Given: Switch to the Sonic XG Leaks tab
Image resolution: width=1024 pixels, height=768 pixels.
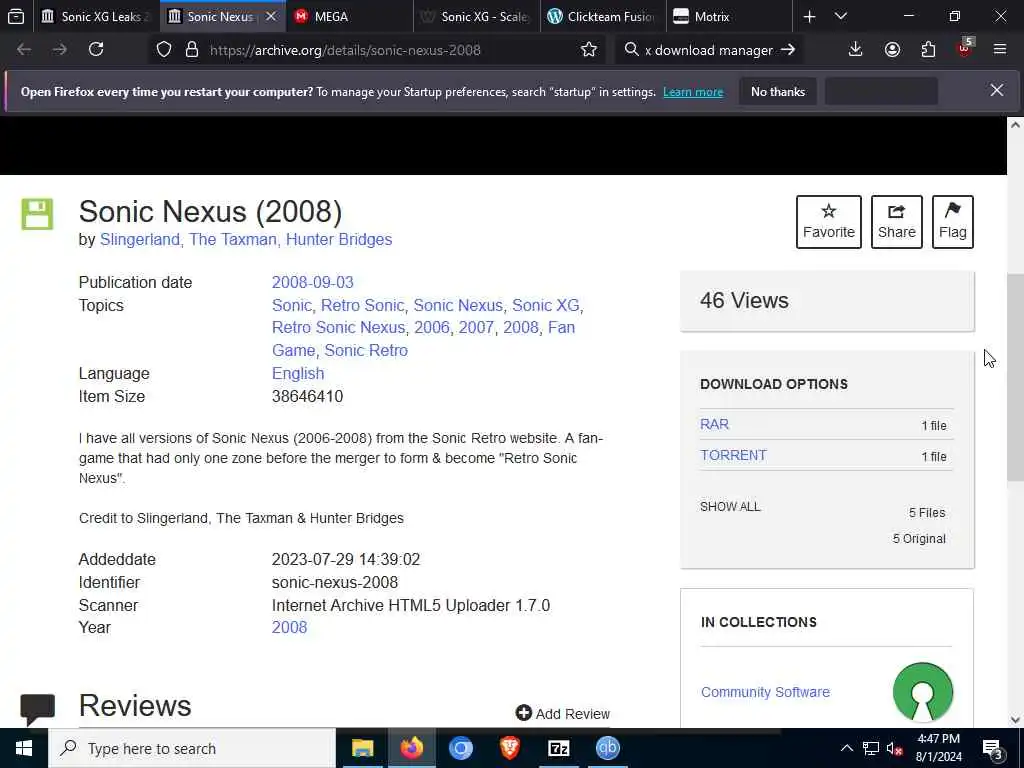Looking at the screenshot, I should pos(95,16).
